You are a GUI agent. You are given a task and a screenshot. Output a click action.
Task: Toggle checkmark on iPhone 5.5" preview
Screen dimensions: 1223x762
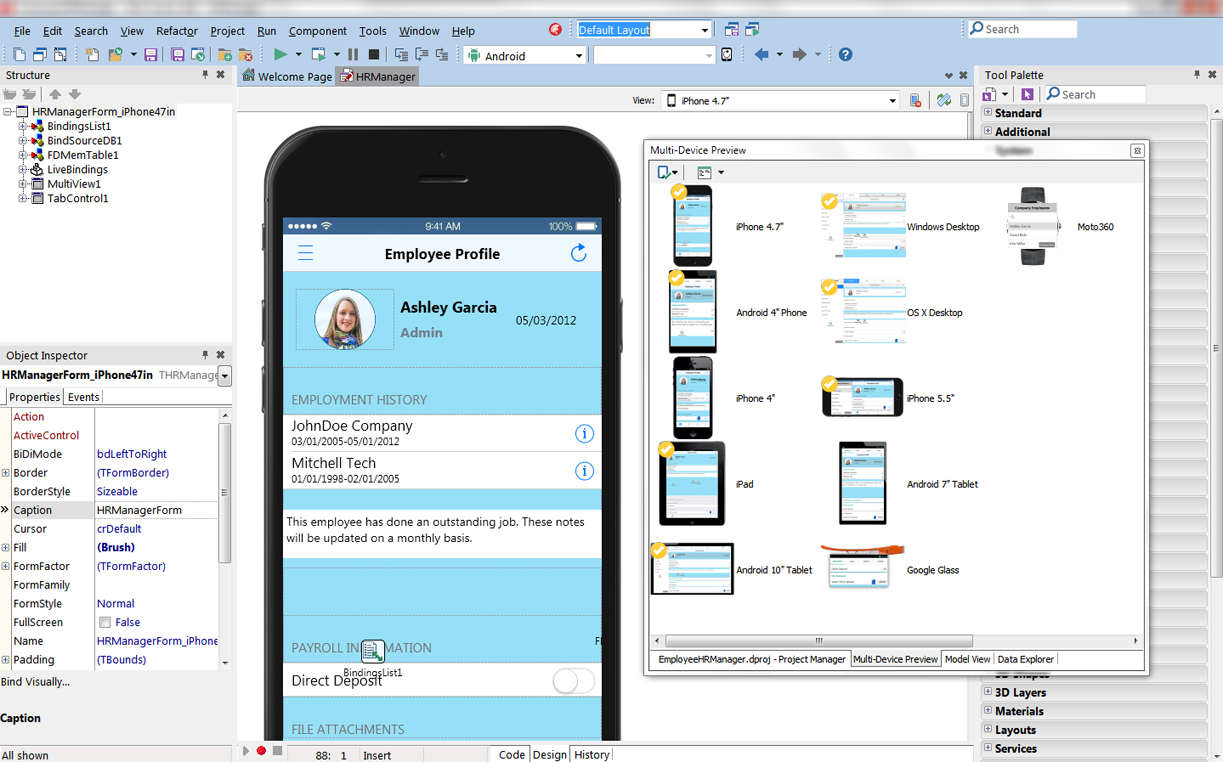[x=829, y=384]
